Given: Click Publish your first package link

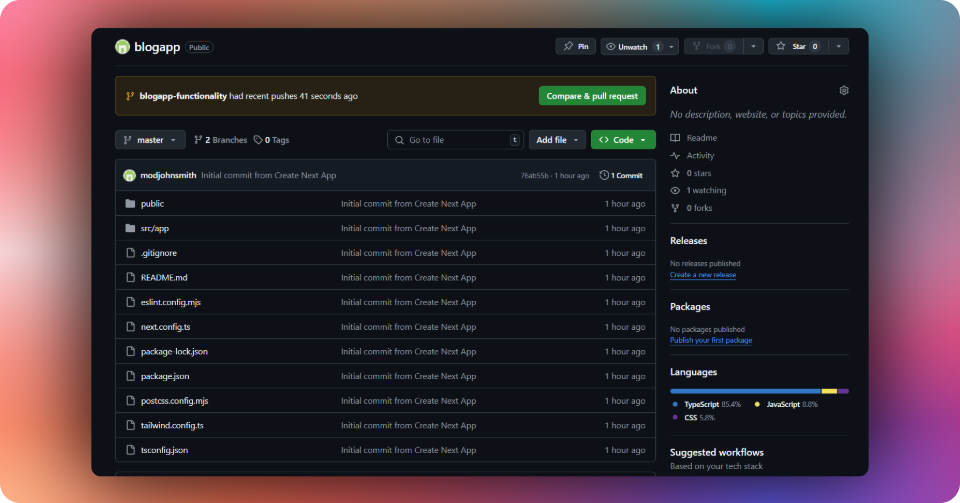Looking at the screenshot, I should 711,341.
